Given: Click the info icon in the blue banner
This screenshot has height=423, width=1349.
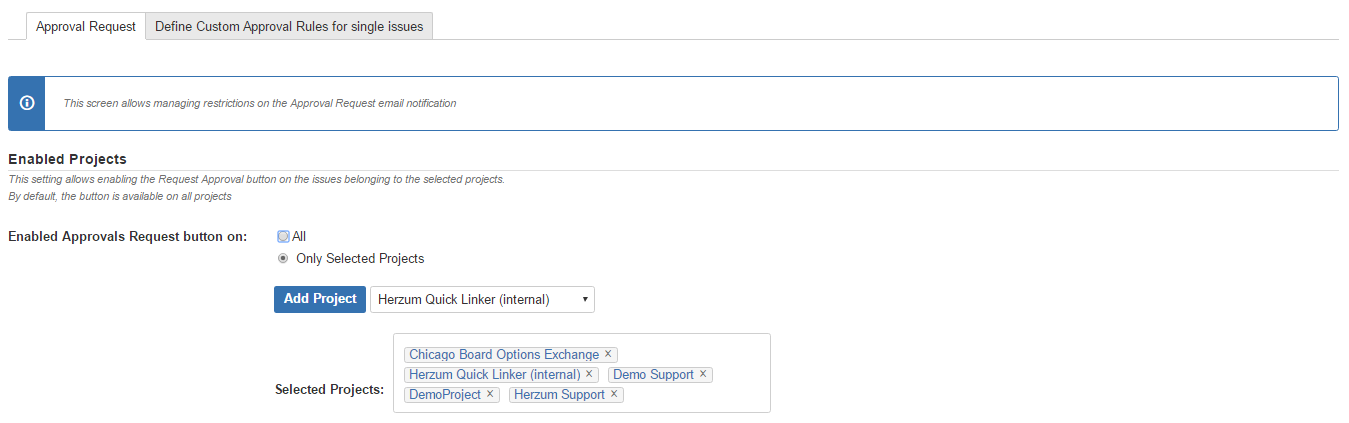Looking at the screenshot, I should pyautogui.click(x=27, y=103).
